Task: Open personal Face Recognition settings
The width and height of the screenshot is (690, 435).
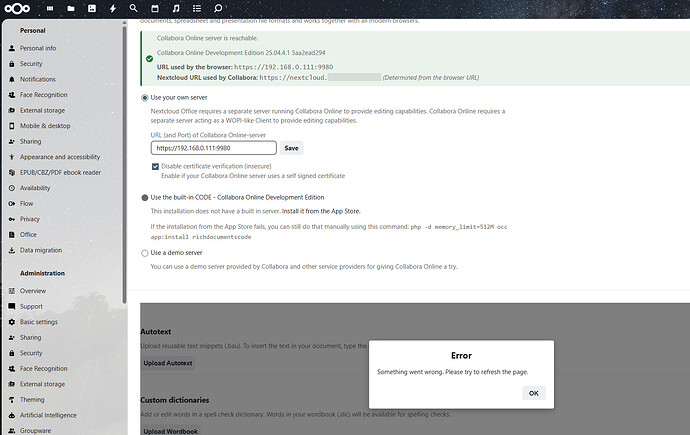Action: click(x=44, y=95)
